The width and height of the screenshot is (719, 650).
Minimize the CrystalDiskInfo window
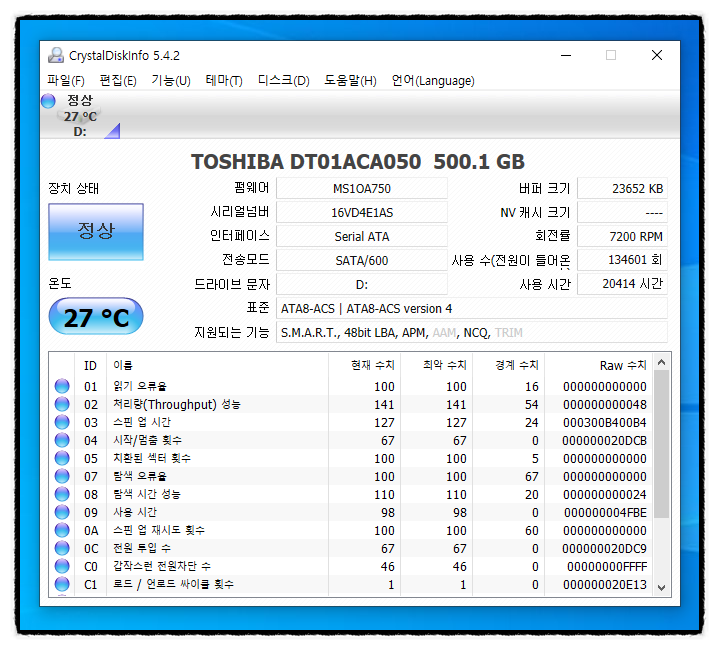click(566, 55)
